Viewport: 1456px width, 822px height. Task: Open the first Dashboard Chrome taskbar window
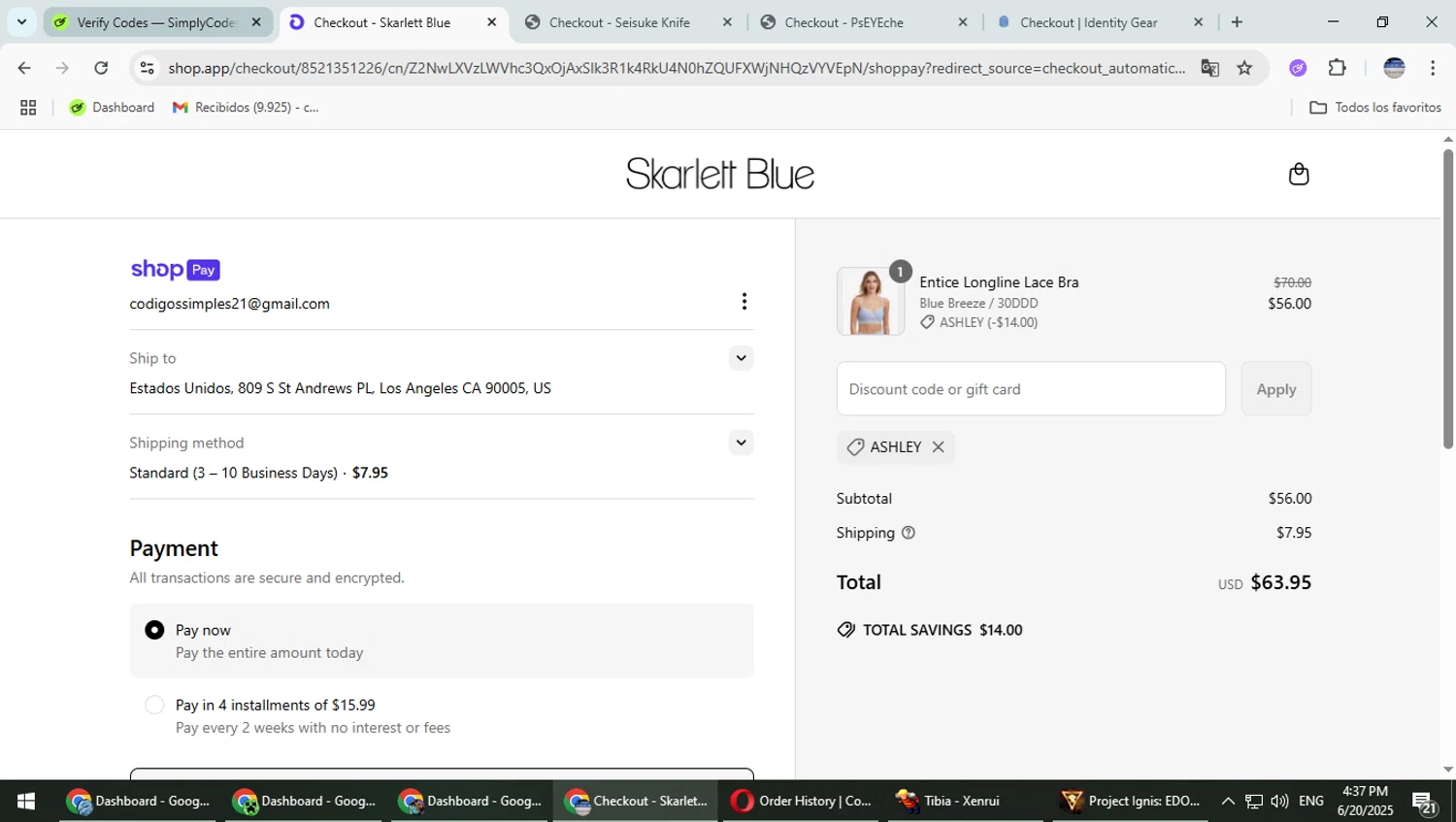coord(140,802)
